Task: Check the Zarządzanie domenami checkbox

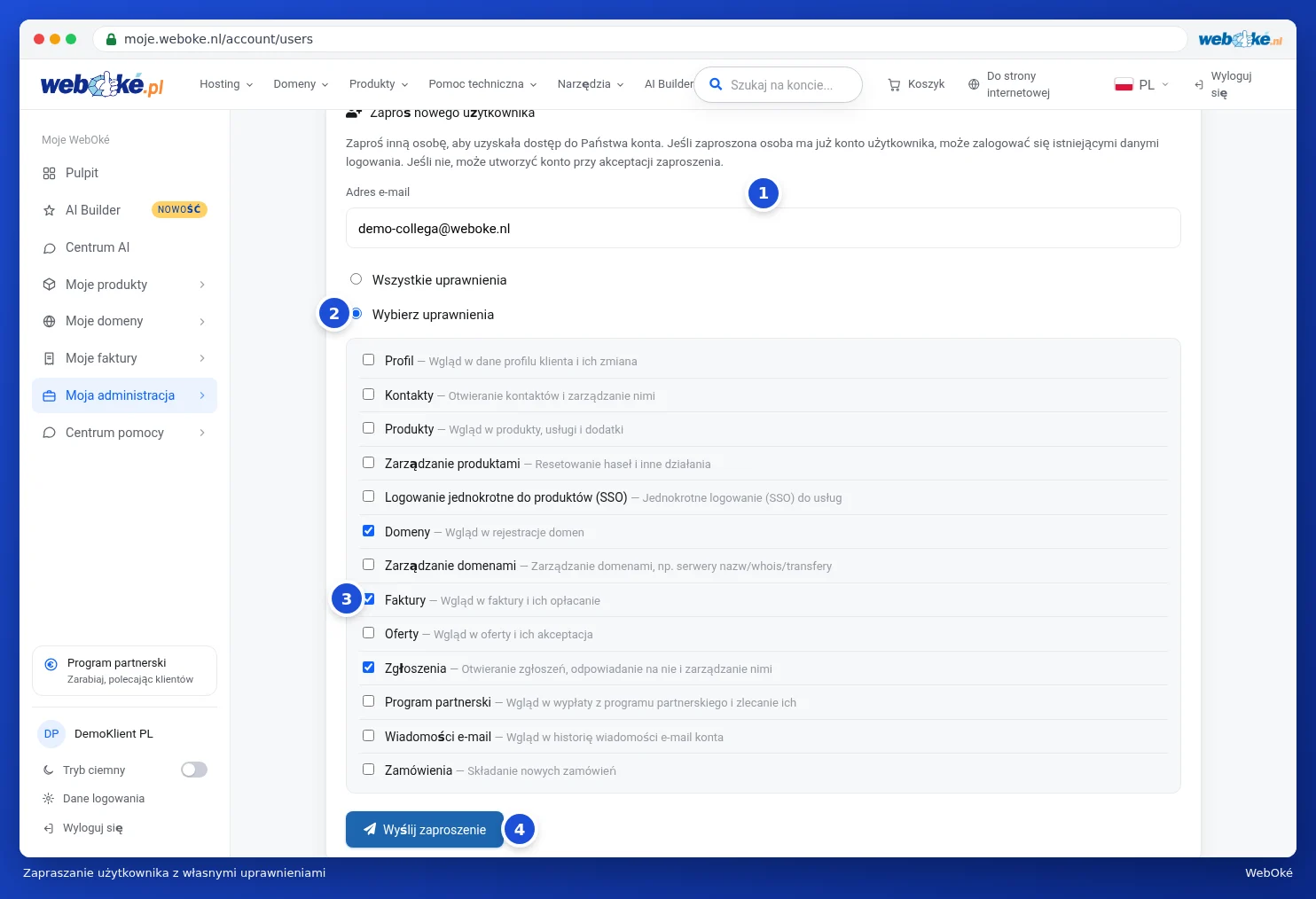Action: click(368, 565)
